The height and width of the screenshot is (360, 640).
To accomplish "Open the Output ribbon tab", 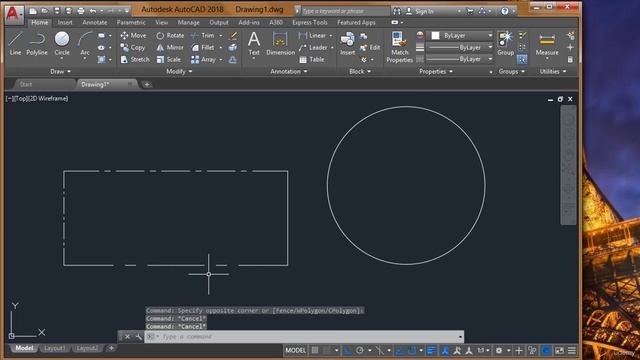I will (x=219, y=22).
